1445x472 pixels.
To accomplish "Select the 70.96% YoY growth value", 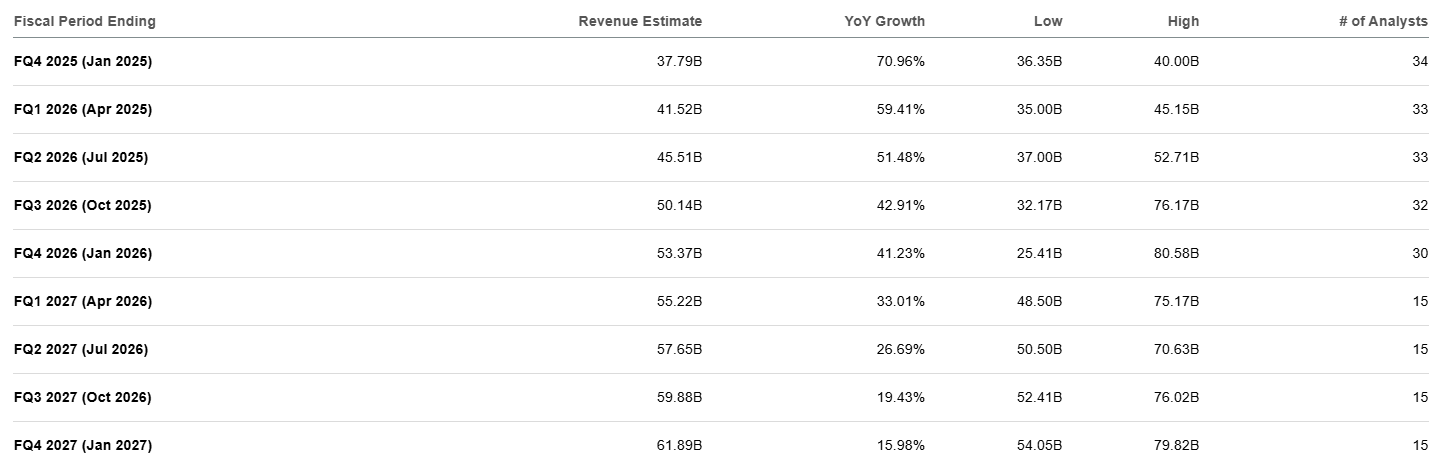I will point(899,61).
